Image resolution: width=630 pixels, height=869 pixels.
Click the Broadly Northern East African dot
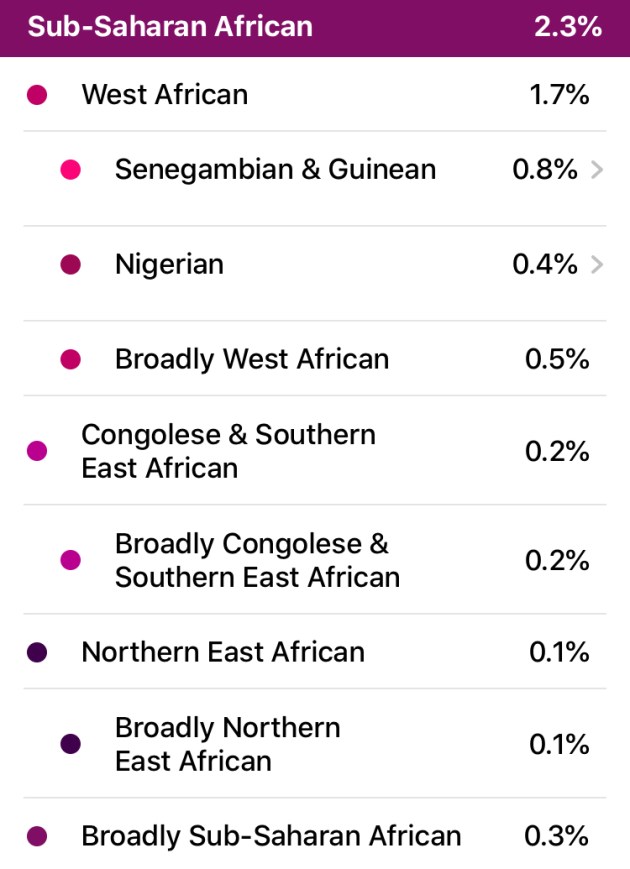click(x=71, y=744)
